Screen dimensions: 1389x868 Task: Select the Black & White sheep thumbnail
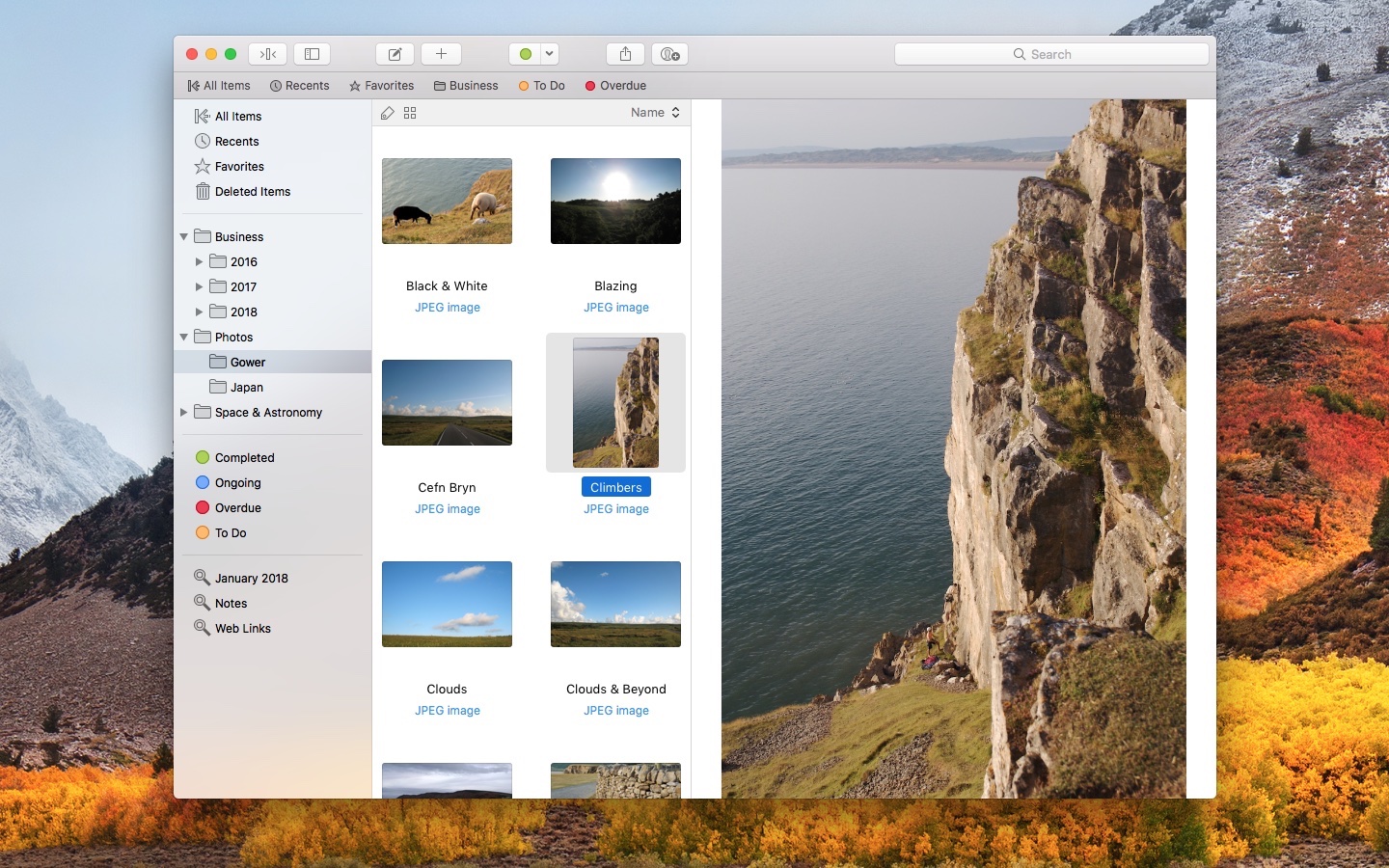coord(447,201)
